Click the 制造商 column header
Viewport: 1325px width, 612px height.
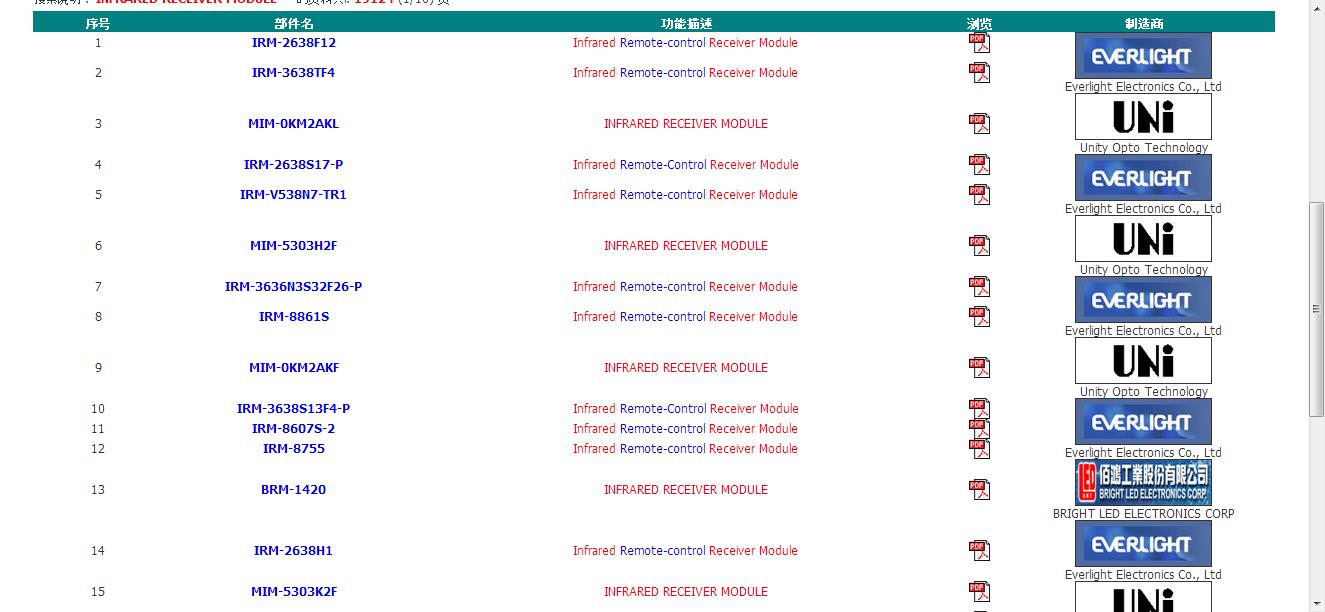[x=1143, y=24]
